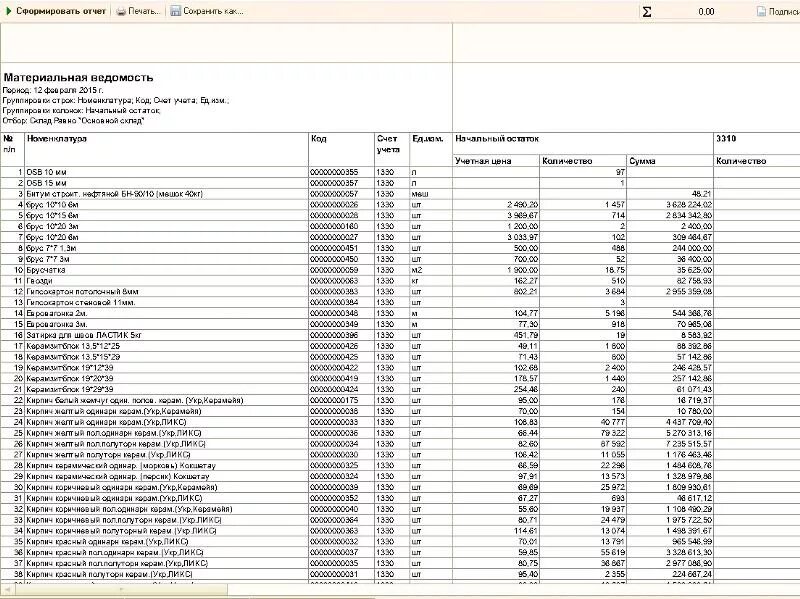Select Брус 7*7 1,3м cell

point(166,248)
